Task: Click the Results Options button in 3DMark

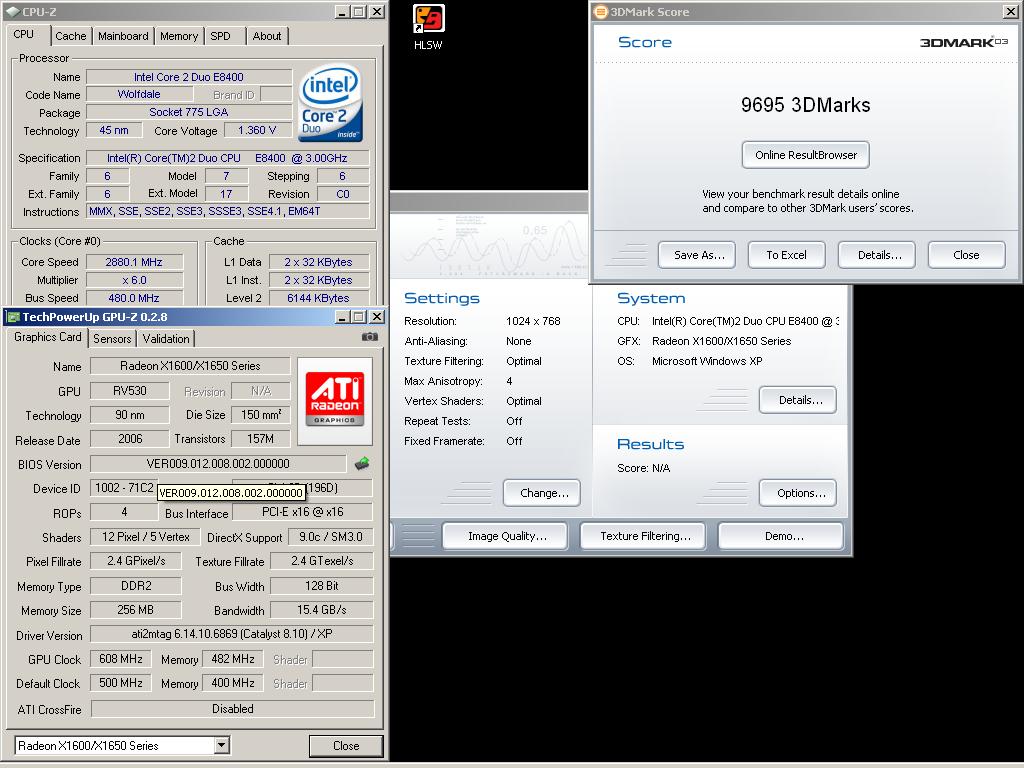Action: pyautogui.click(x=798, y=493)
